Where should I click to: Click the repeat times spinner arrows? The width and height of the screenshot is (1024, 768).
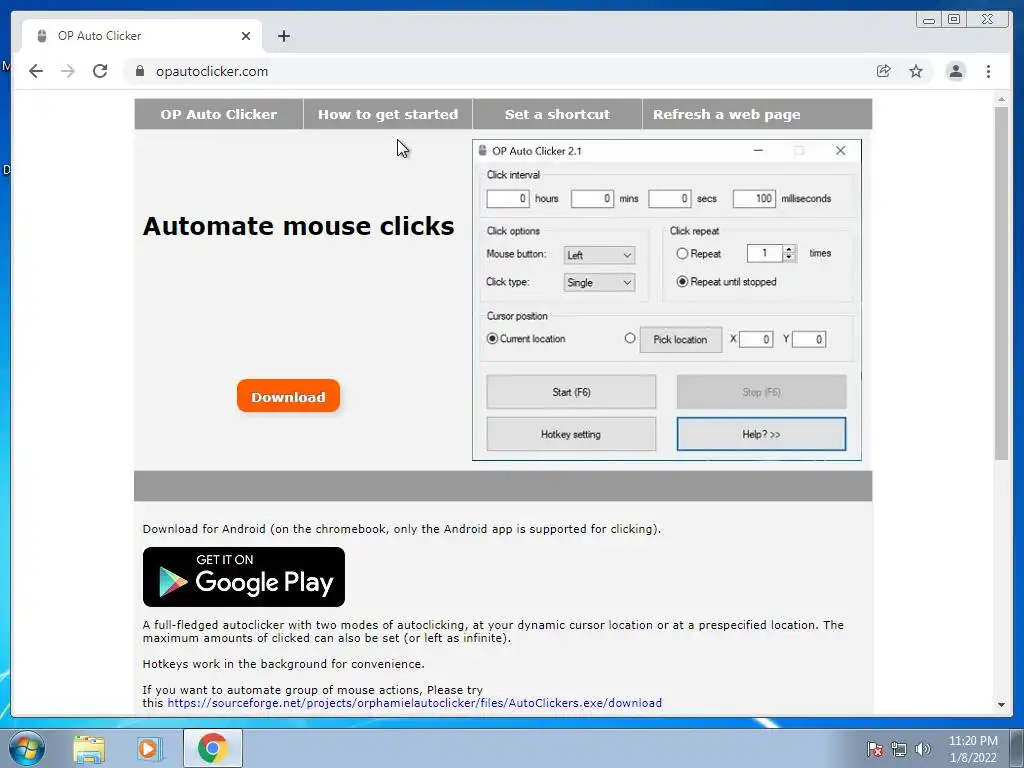coord(789,253)
